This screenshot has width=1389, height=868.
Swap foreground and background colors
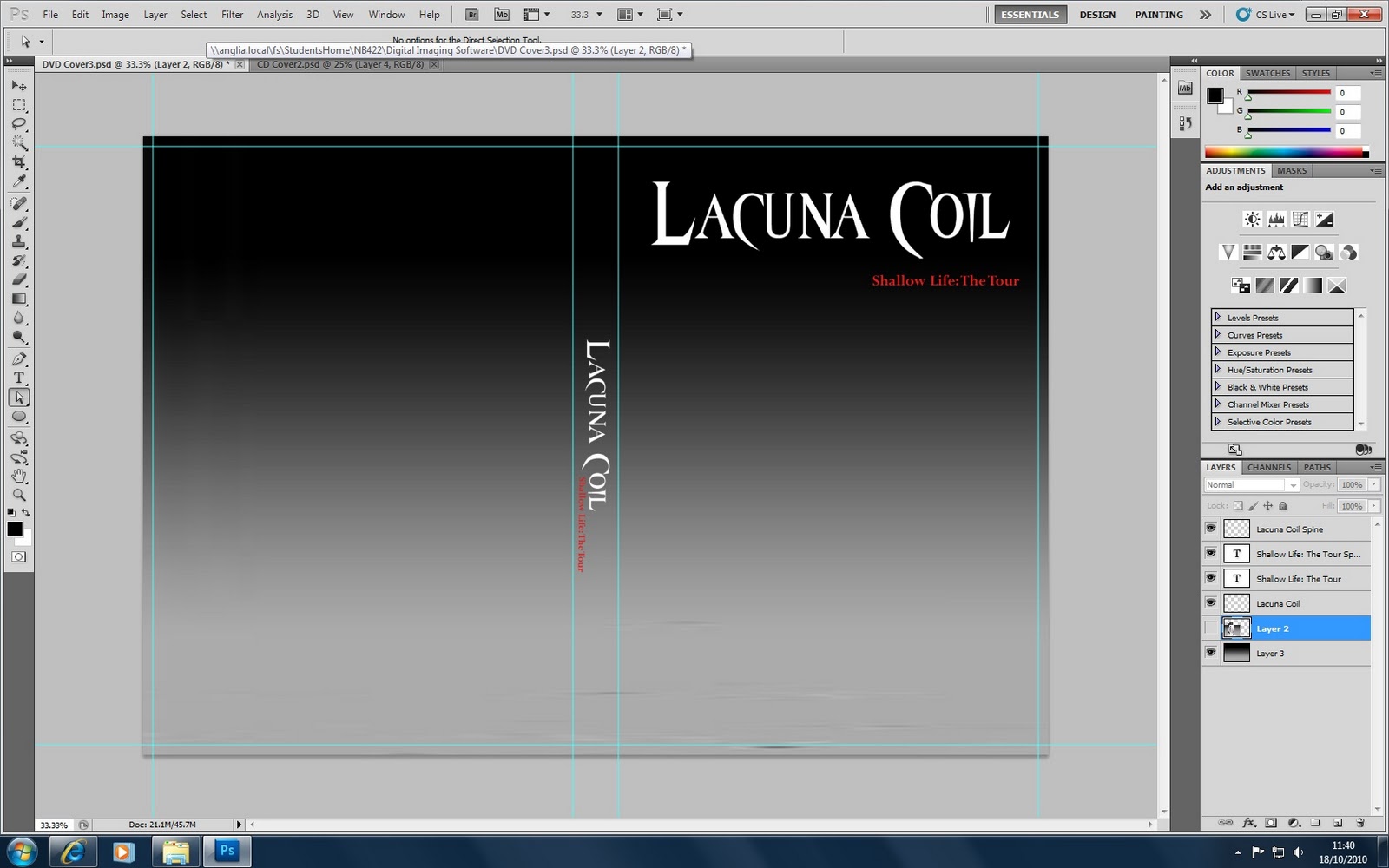tap(26, 513)
